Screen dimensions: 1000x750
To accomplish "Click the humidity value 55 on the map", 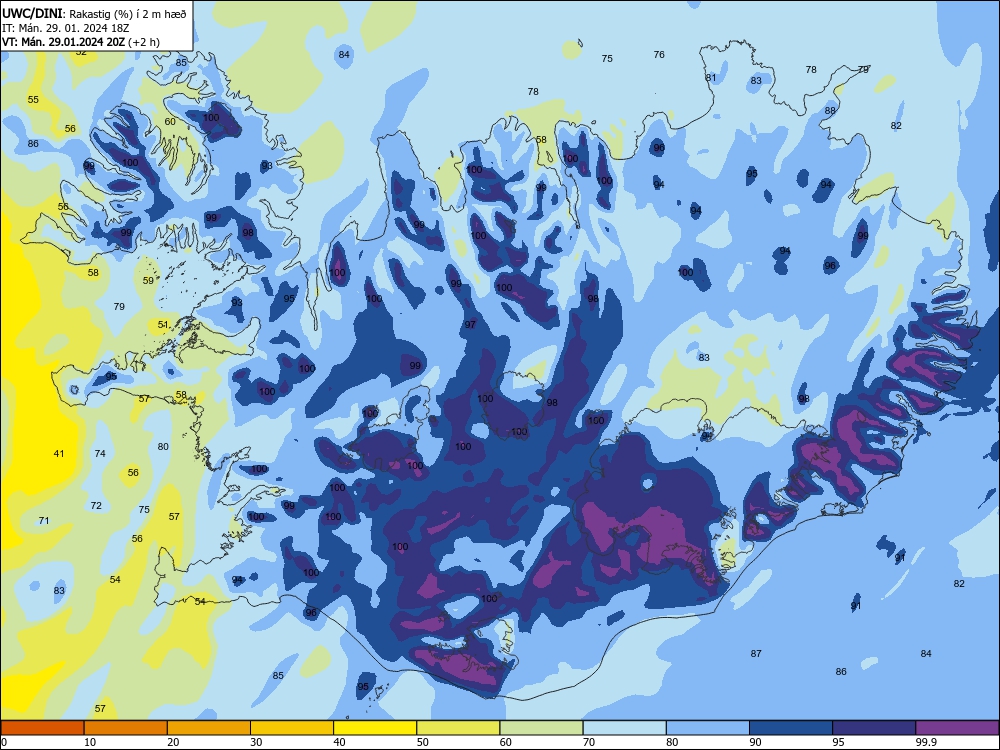I will [33, 99].
